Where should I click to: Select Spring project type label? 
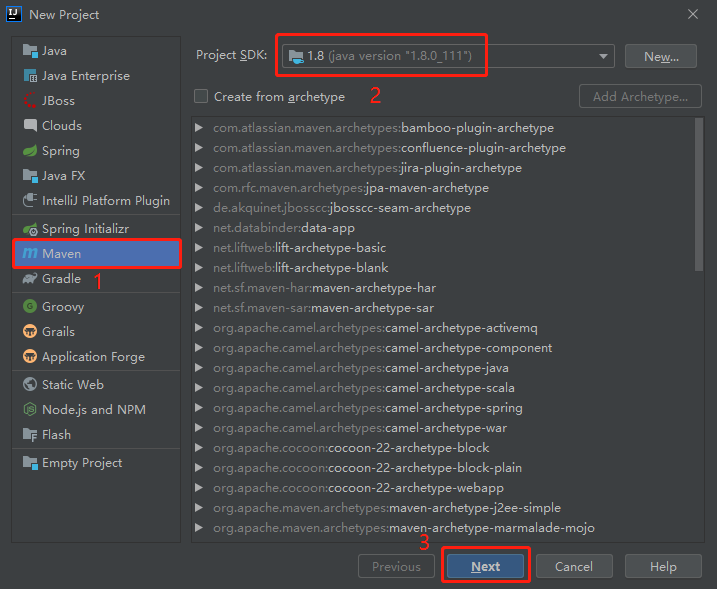coord(61,151)
